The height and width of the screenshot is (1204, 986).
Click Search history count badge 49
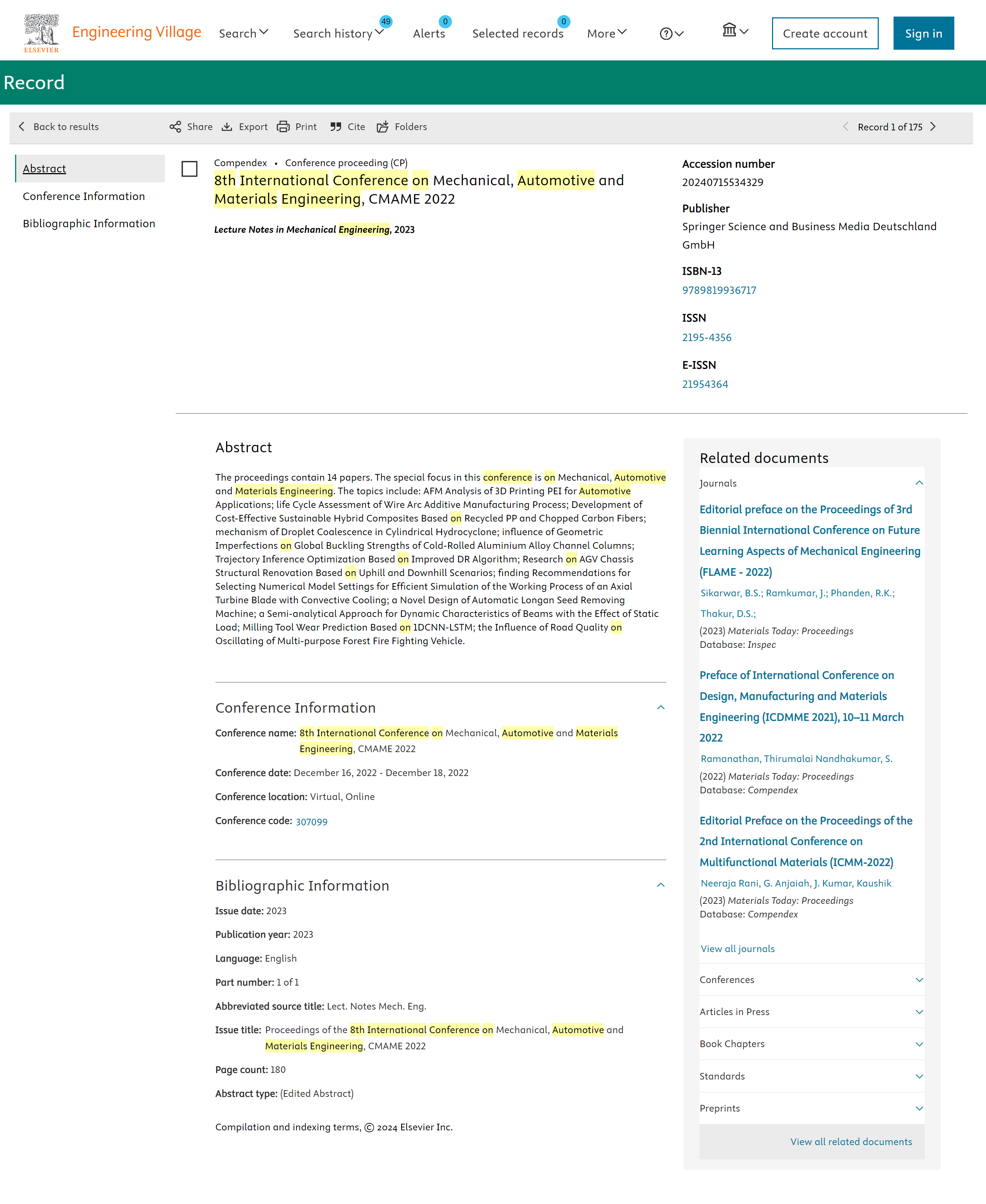(386, 22)
